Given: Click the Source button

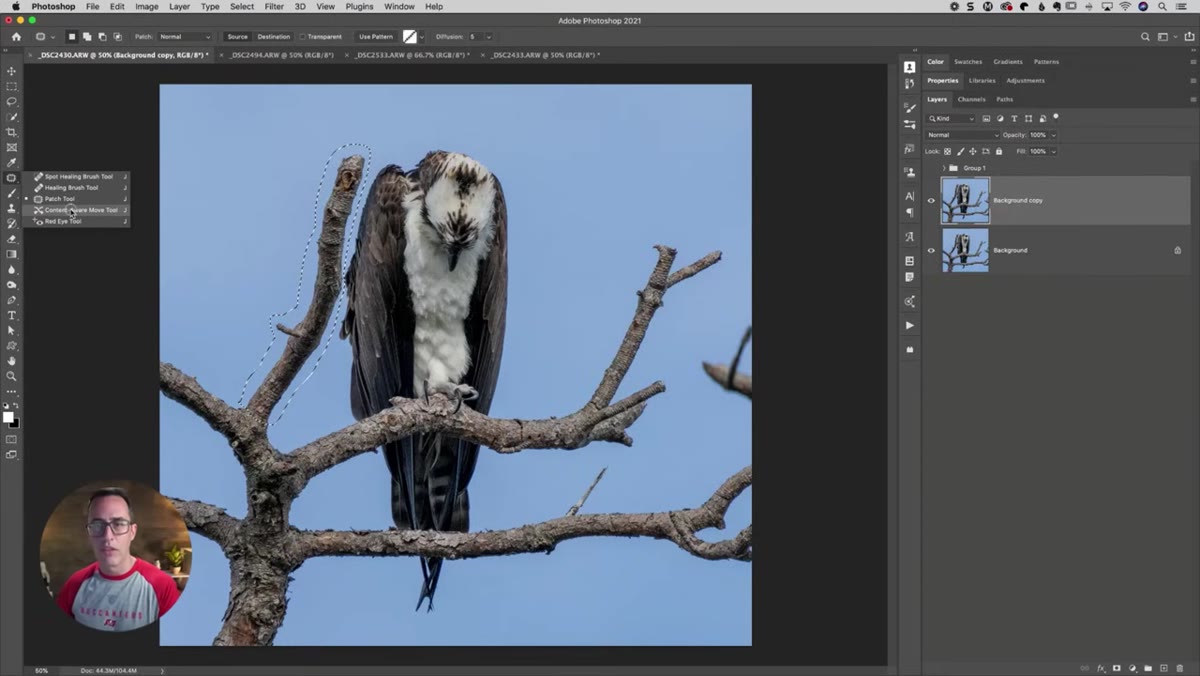Looking at the screenshot, I should click(237, 37).
